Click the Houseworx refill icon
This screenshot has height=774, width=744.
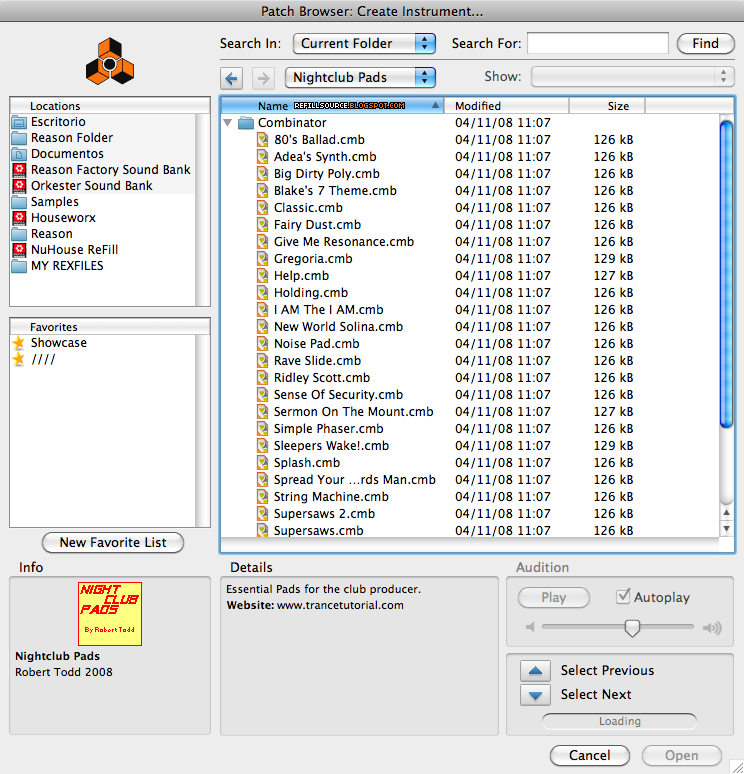tap(19, 218)
